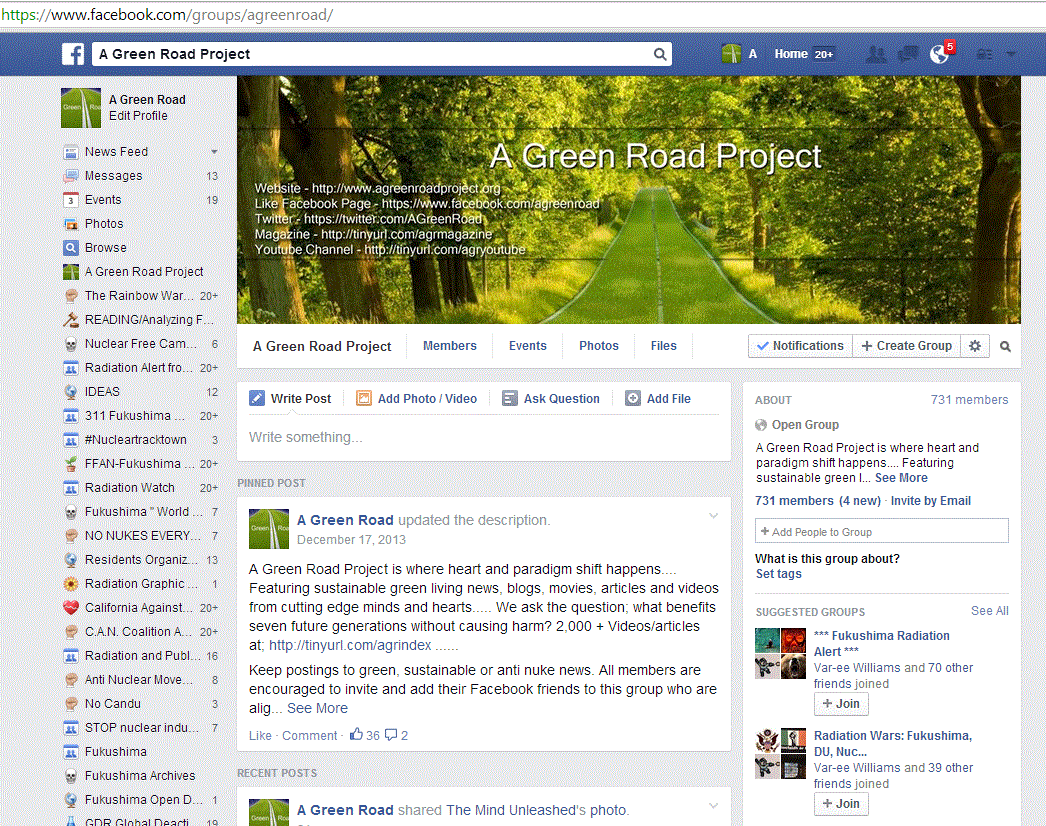Click See All suggested groups

coord(989,610)
